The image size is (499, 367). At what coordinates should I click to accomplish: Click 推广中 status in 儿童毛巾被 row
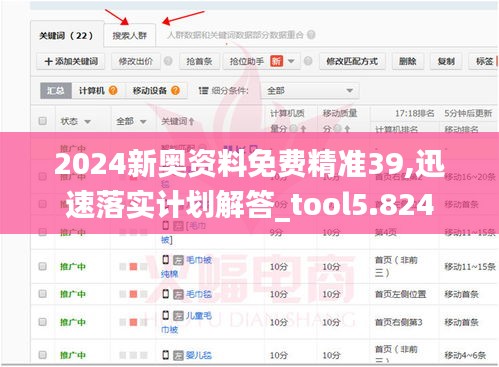(x=73, y=322)
